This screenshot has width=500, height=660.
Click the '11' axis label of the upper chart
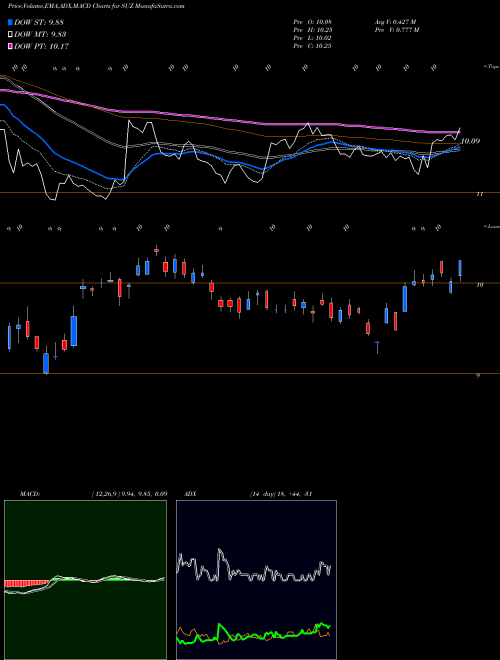[479, 194]
